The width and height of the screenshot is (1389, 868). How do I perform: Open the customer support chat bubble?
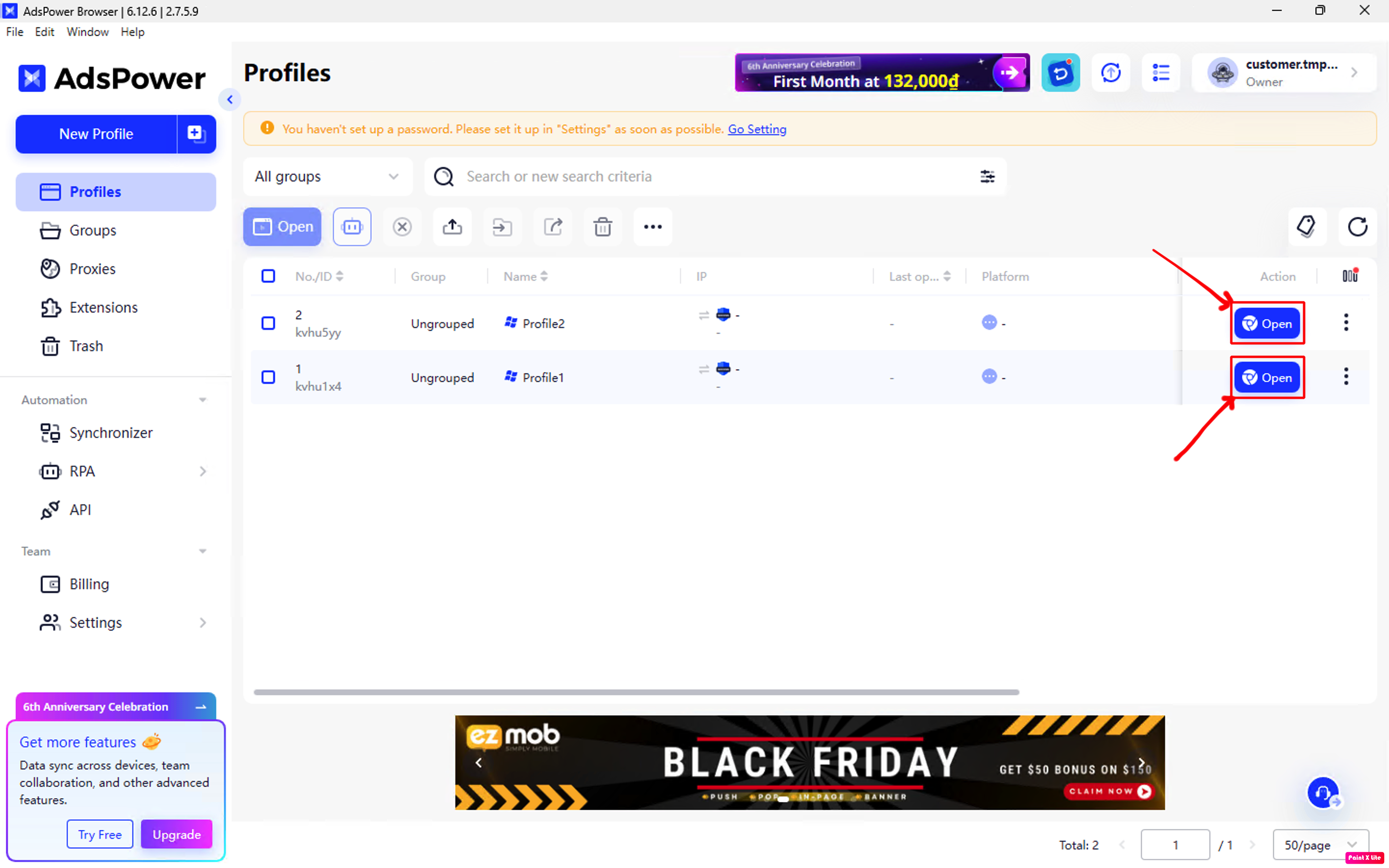1323,793
